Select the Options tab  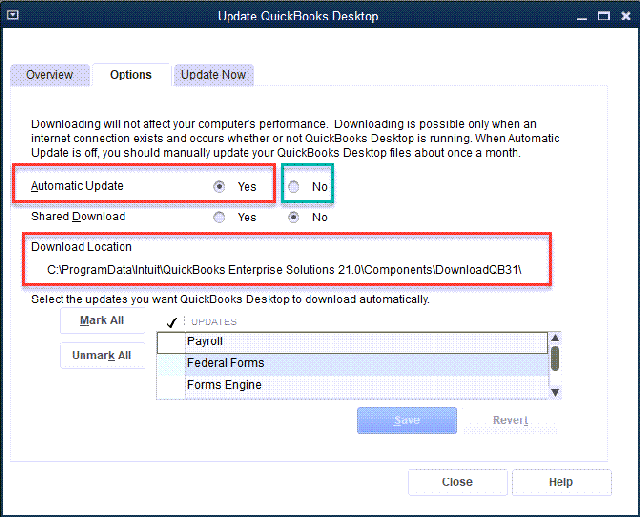click(131, 75)
